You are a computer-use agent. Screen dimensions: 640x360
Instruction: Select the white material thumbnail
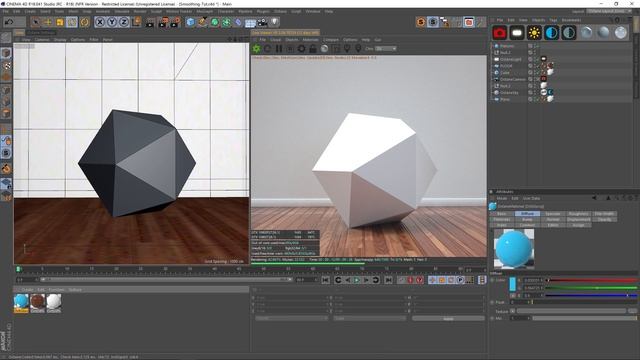coord(54,302)
